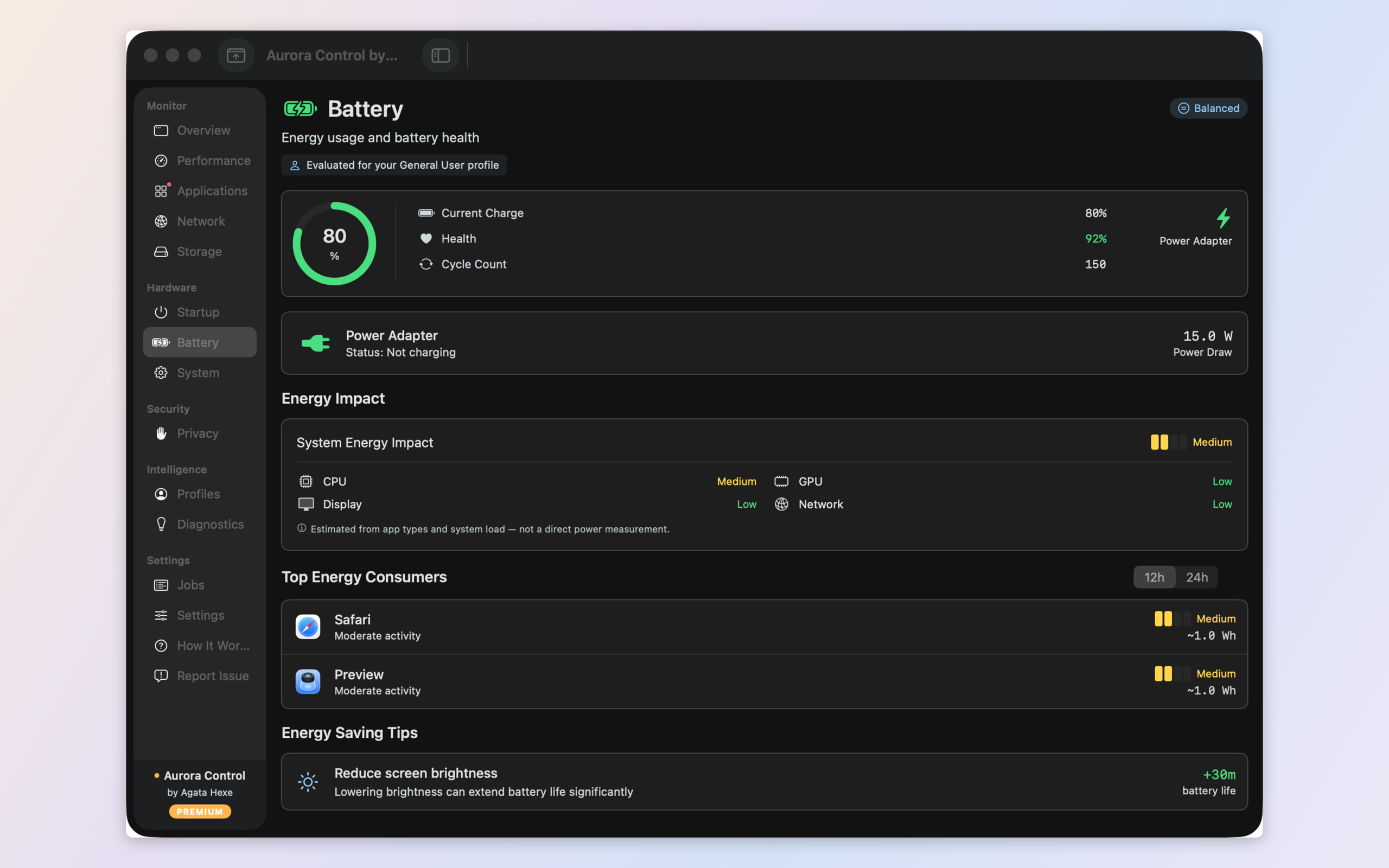Click the Performance gauge icon
This screenshot has height=868, width=1389.
click(x=161, y=161)
